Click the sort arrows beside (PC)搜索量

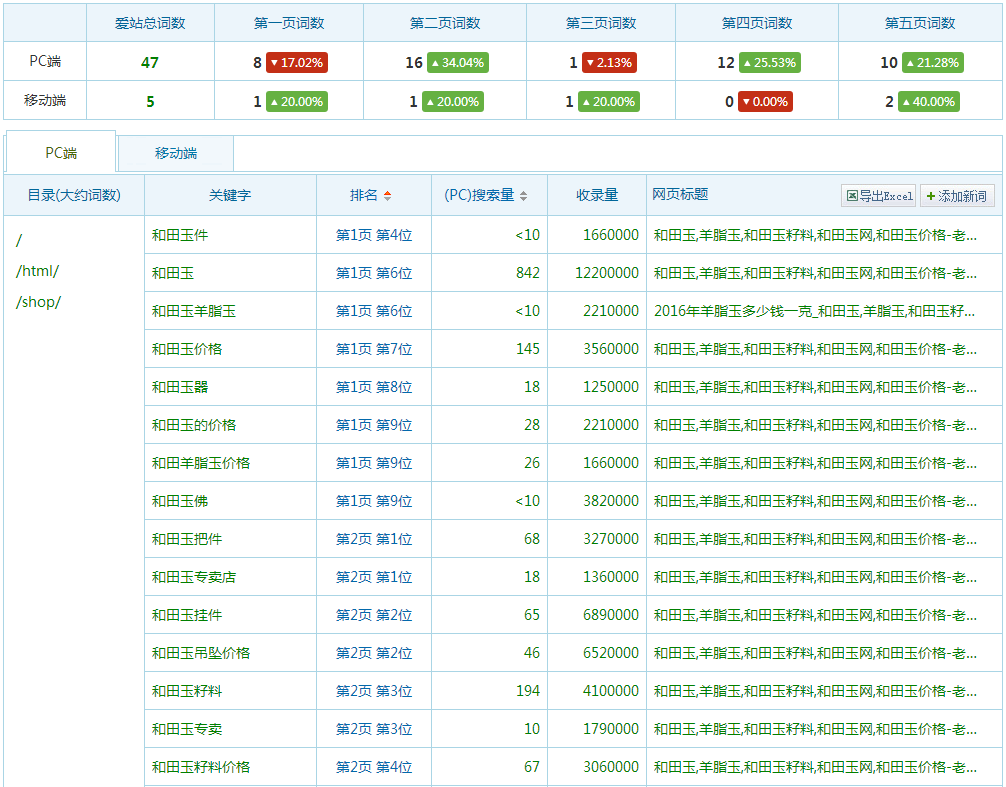[523, 196]
